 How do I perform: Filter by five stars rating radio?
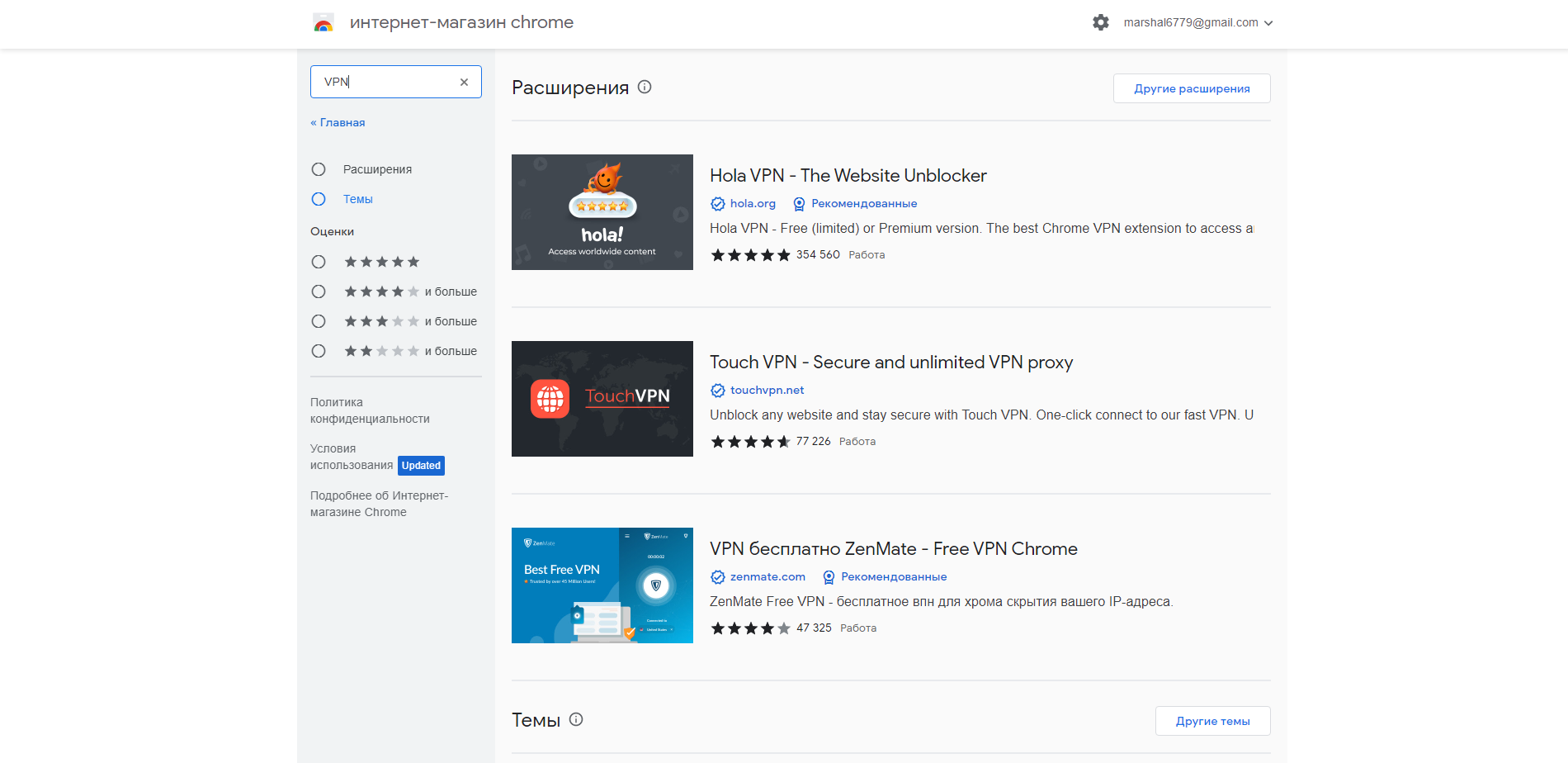pos(319,262)
